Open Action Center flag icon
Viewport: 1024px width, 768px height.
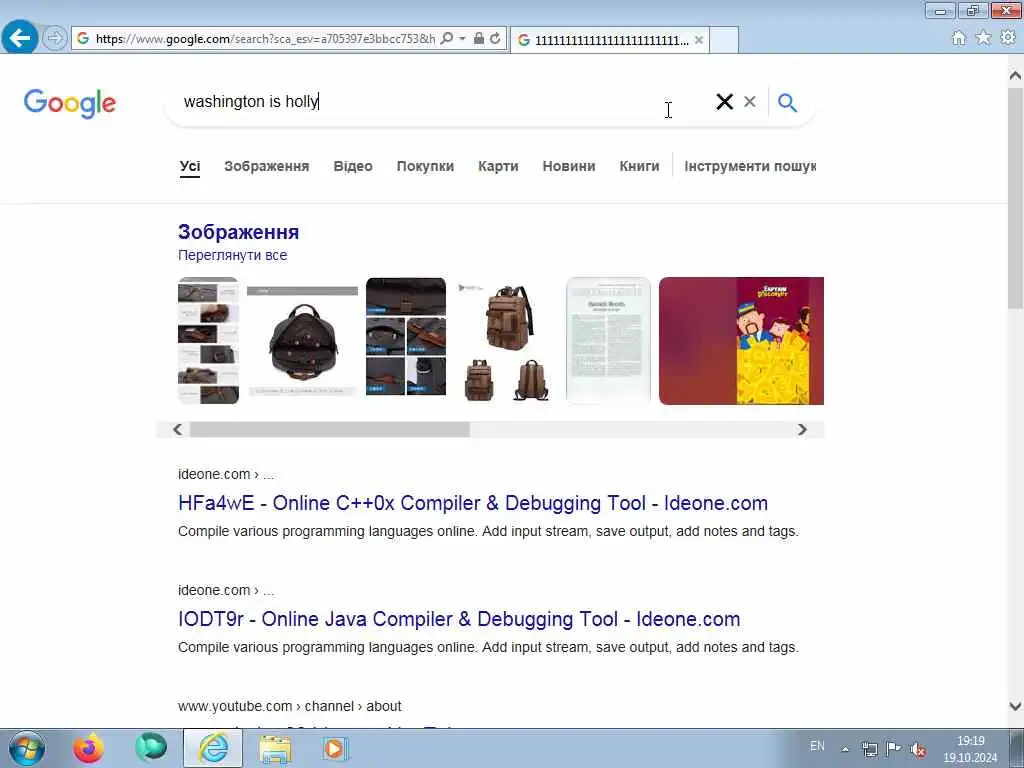[x=893, y=748]
